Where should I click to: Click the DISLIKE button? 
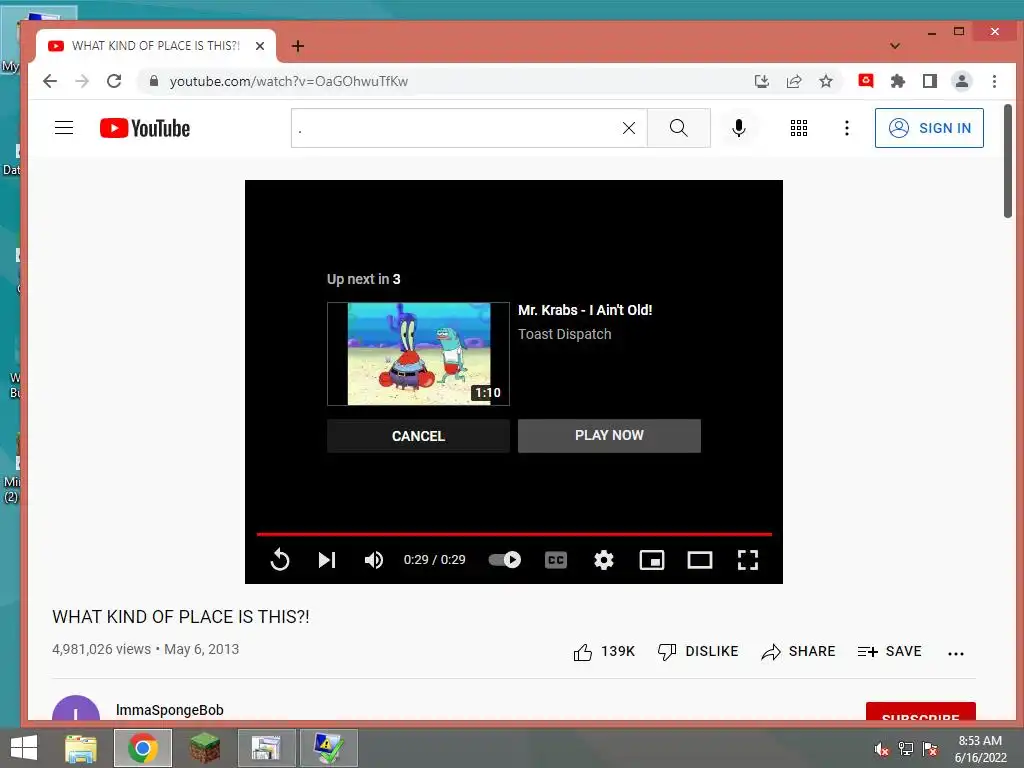pos(698,652)
